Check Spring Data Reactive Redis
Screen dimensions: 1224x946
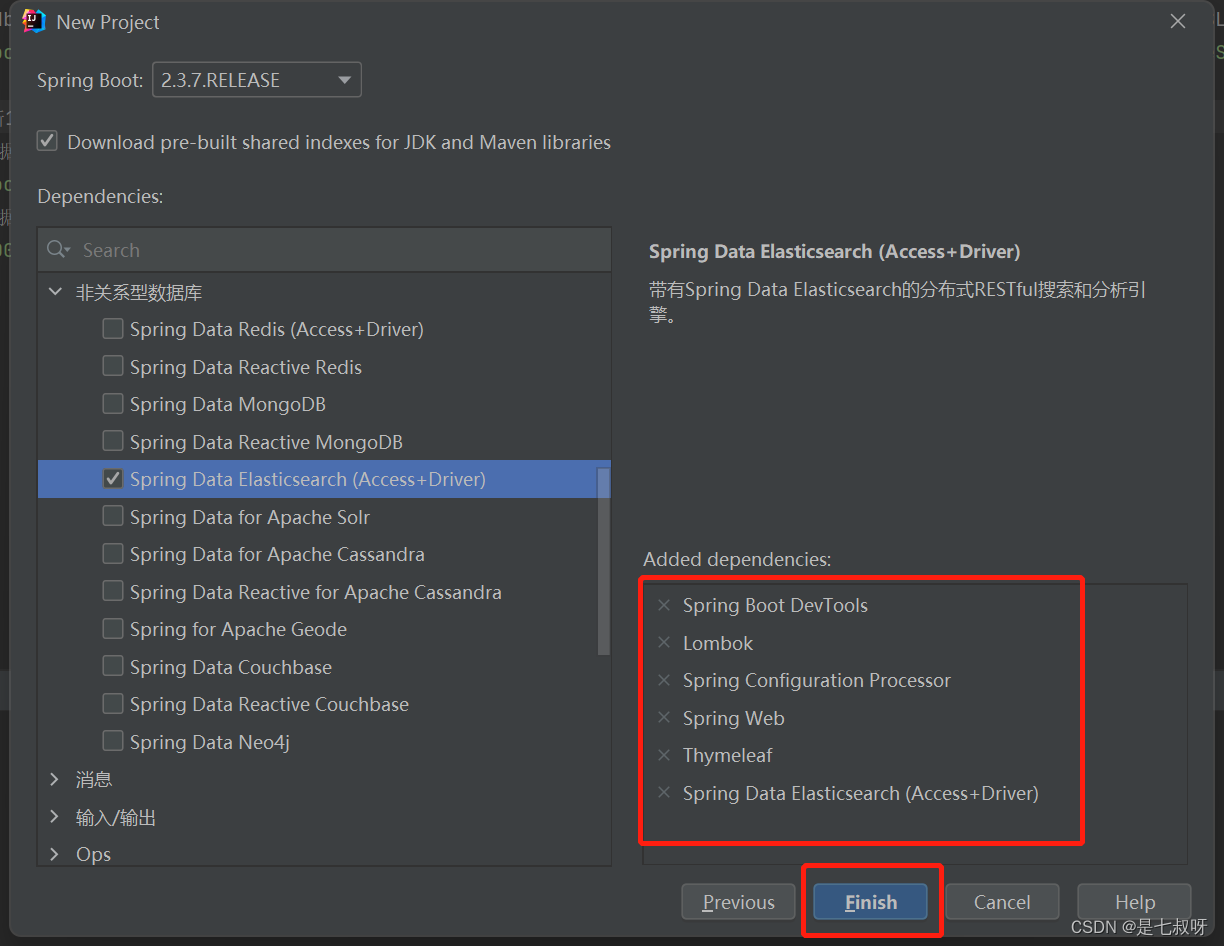(113, 366)
